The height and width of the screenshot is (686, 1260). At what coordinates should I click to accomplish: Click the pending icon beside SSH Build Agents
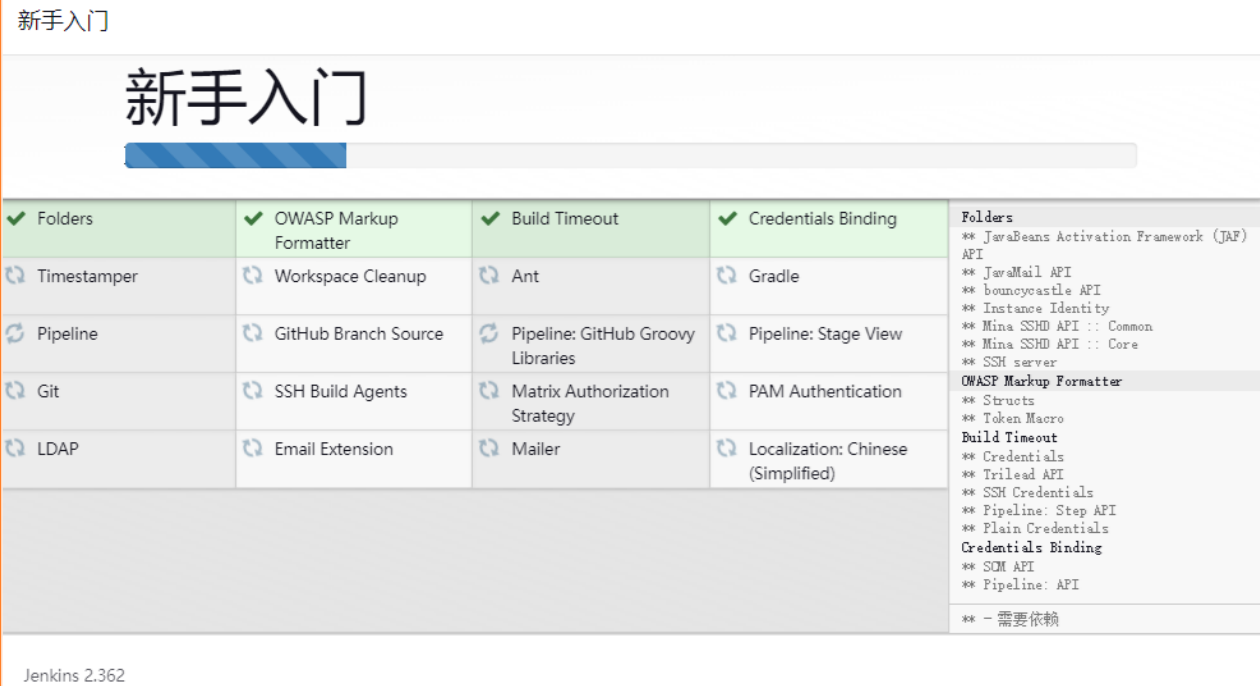tap(253, 390)
